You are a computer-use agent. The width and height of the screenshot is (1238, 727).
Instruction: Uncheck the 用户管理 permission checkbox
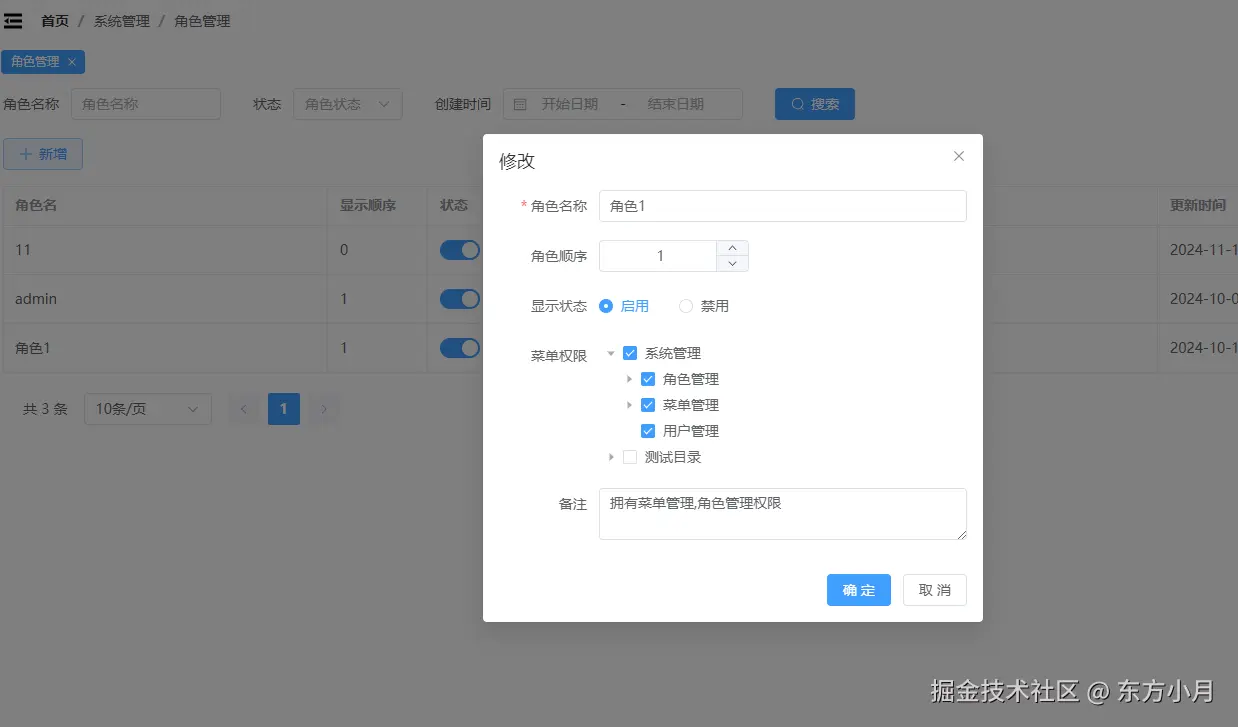click(648, 431)
